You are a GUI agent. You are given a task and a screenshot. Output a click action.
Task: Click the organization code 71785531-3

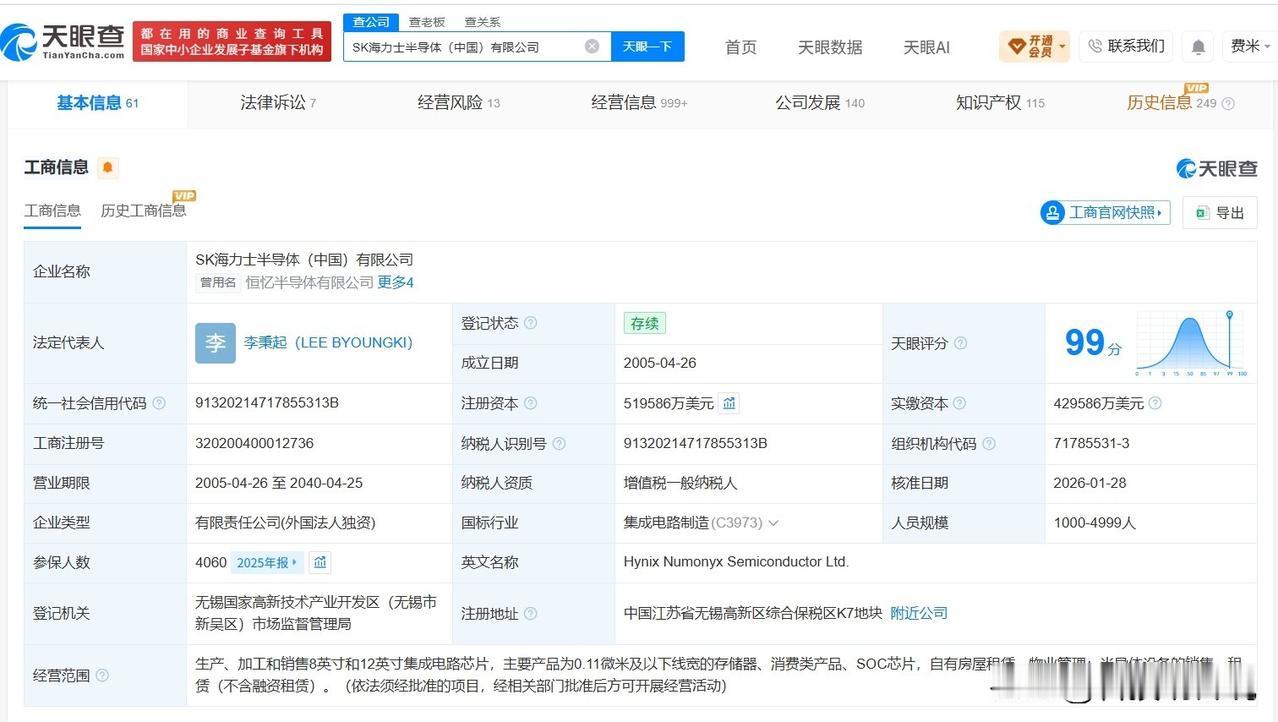(x=1091, y=443)
